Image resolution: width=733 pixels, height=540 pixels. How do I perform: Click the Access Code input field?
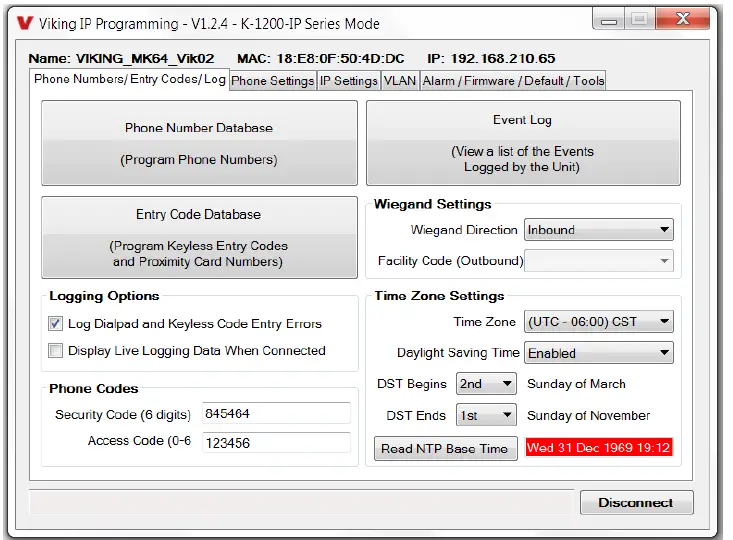[276, 442]
